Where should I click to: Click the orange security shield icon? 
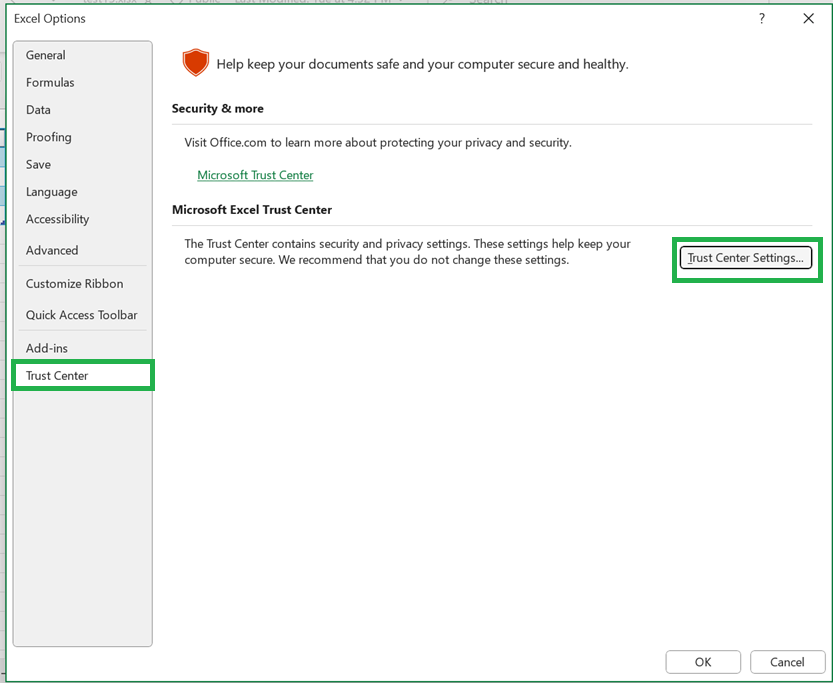[196, 62]
